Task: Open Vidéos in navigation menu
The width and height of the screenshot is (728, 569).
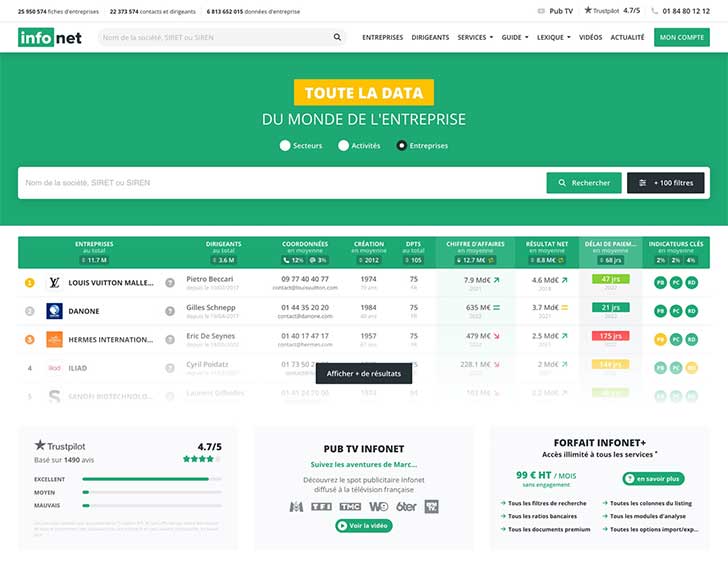Action: point(591,37)
